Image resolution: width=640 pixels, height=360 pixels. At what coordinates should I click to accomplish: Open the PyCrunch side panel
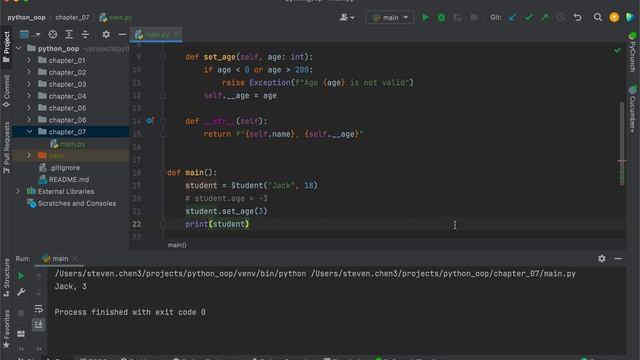pyautogui.click(x=632, y=53)
